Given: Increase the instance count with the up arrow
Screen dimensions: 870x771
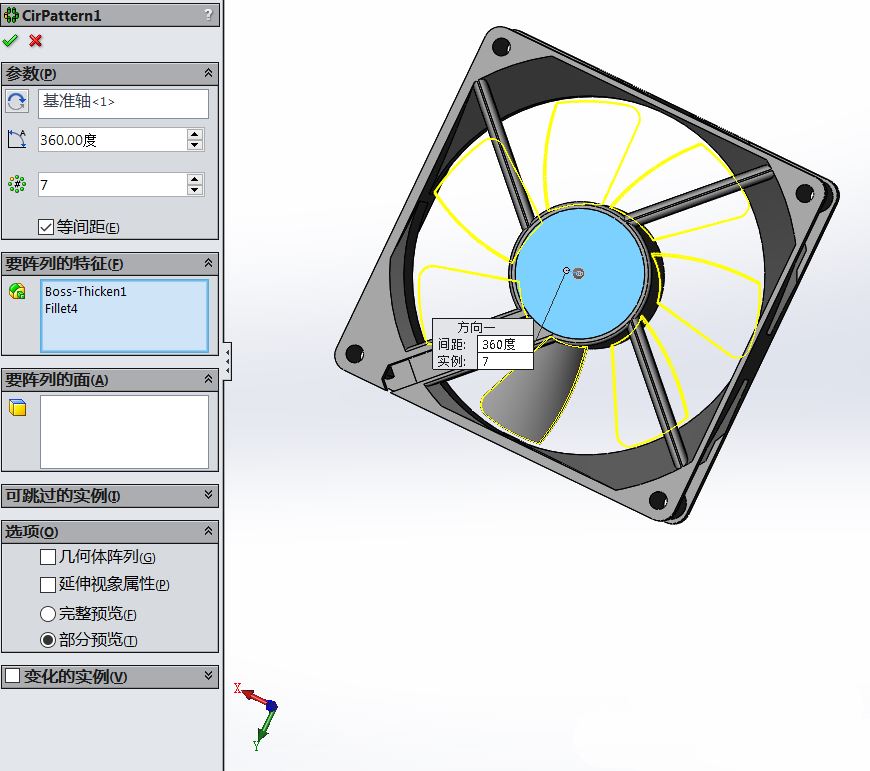Looking at the screenshot, I should (195, 179).
